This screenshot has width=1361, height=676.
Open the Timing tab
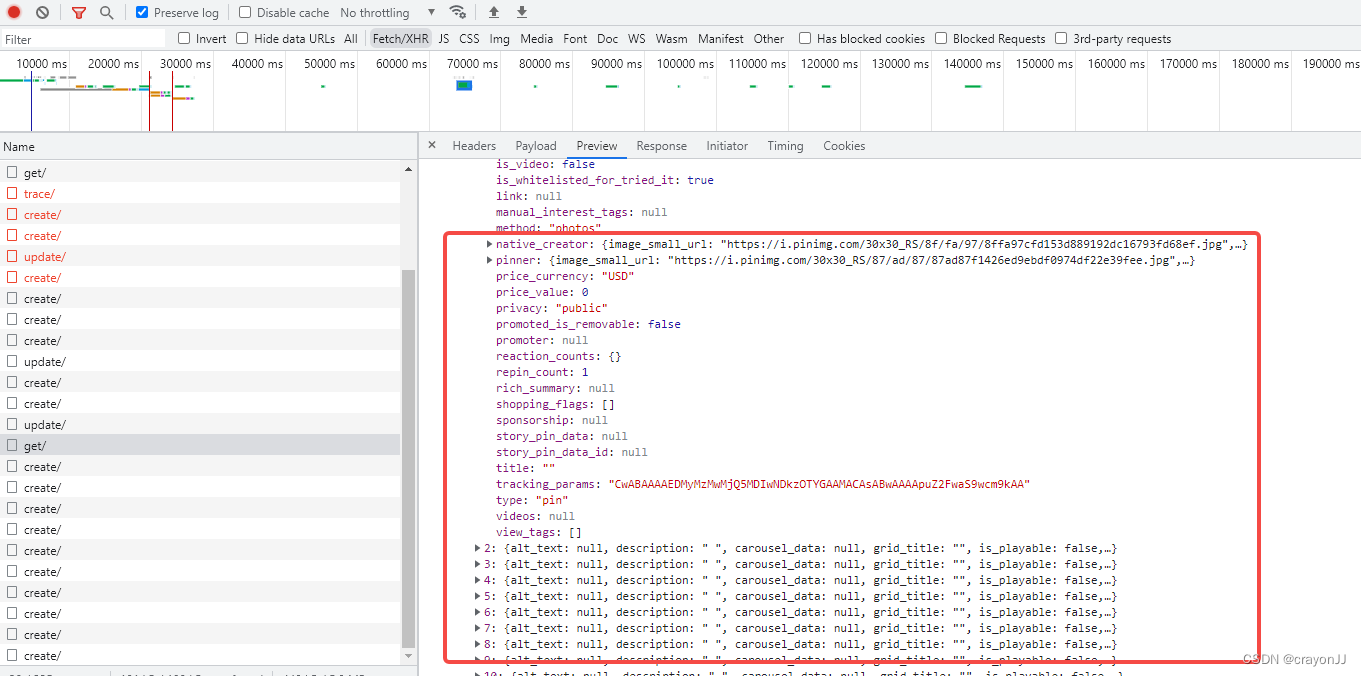785,146
